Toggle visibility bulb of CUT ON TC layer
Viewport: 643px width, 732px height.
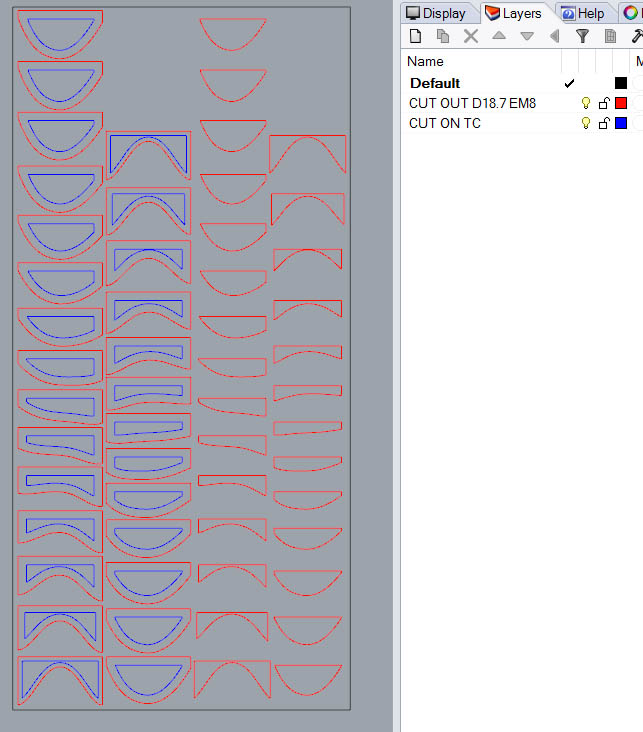[x=586, y=123]
